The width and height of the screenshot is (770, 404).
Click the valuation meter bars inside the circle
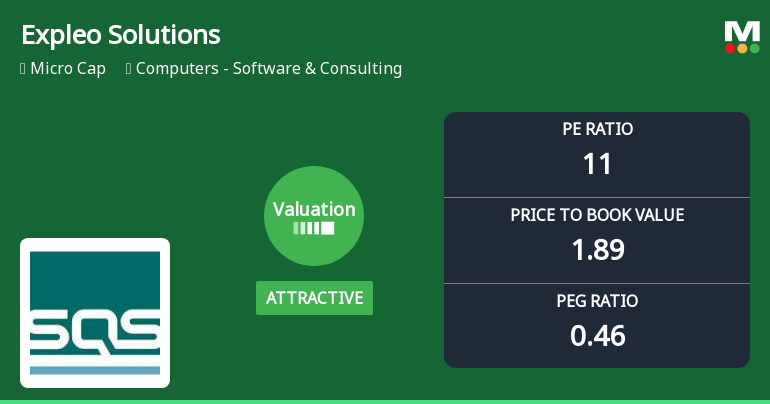tap(314, 228)
